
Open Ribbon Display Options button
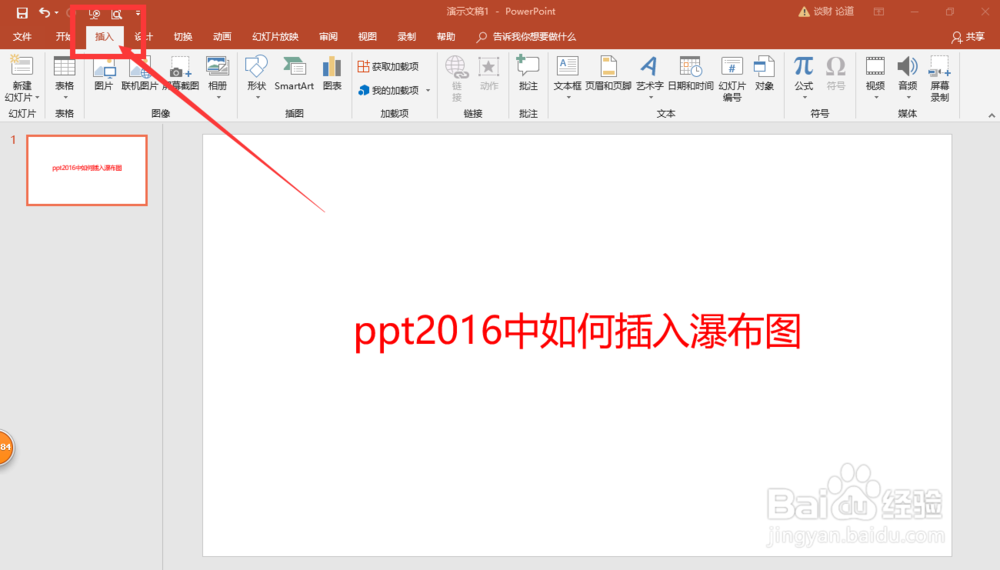coord(879,12)
